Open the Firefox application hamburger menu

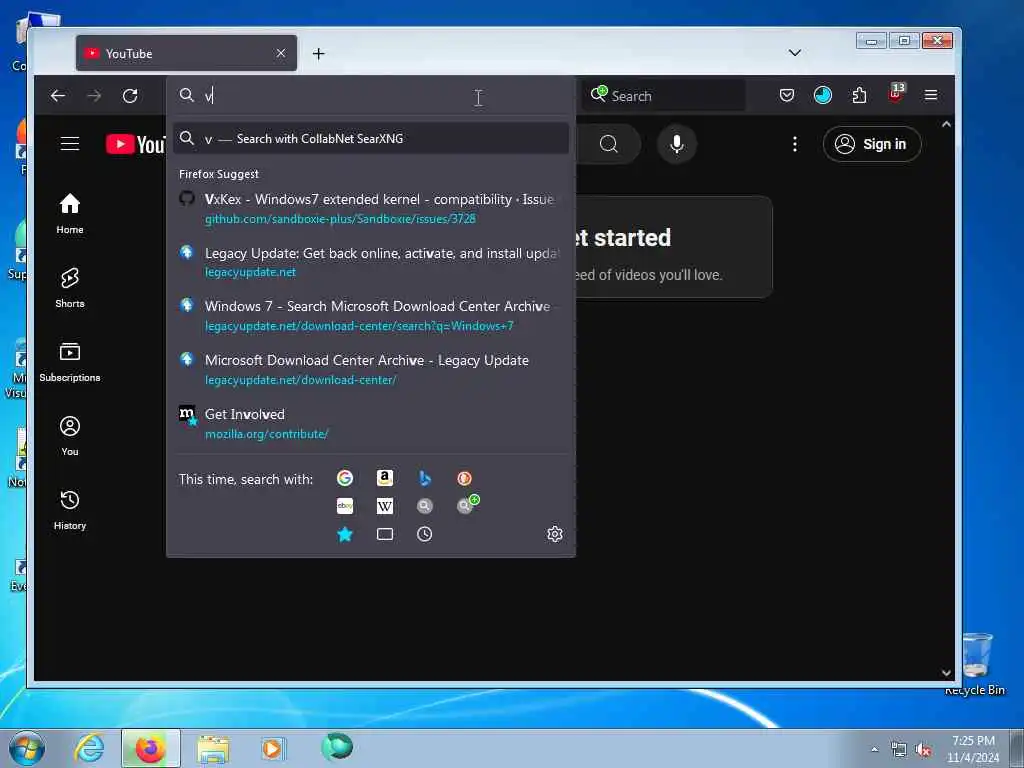[931, 95]
